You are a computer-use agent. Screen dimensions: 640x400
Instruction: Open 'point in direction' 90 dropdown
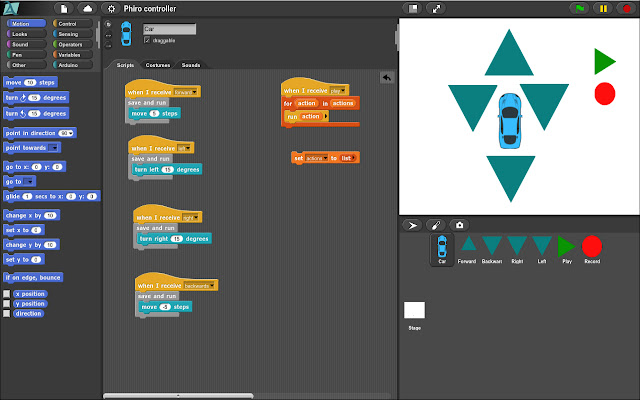pyautogui.click(x=71, y=133)
